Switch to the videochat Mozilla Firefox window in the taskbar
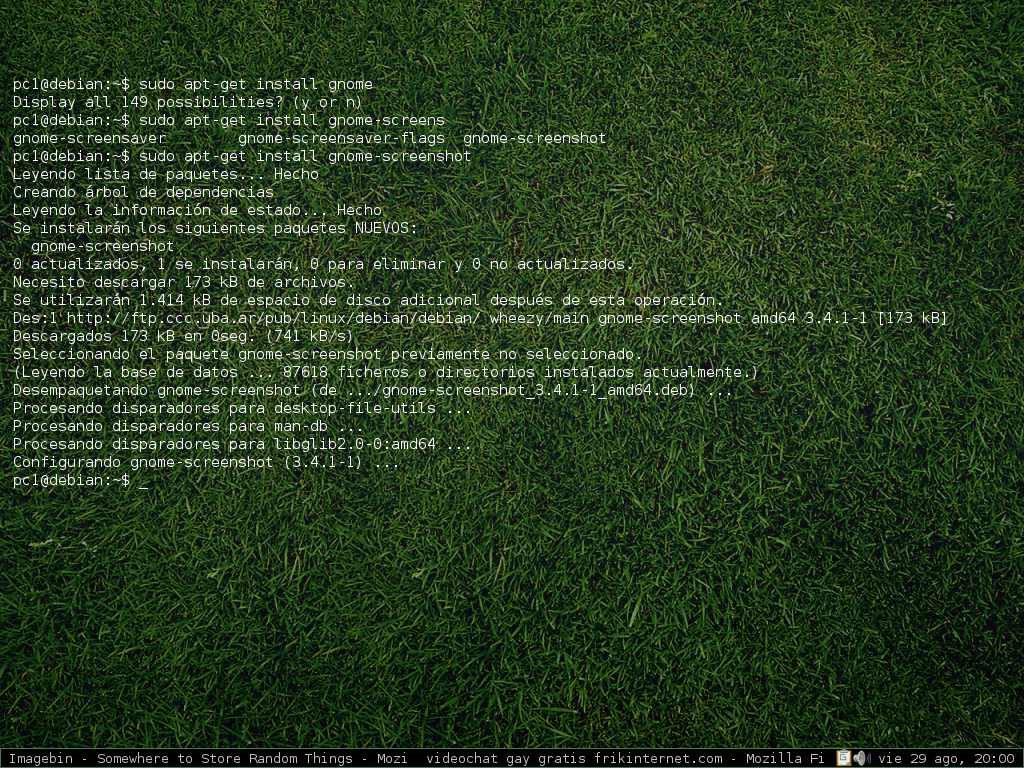The height and width of the screenshot is (768, 1024). coord(624,758)
